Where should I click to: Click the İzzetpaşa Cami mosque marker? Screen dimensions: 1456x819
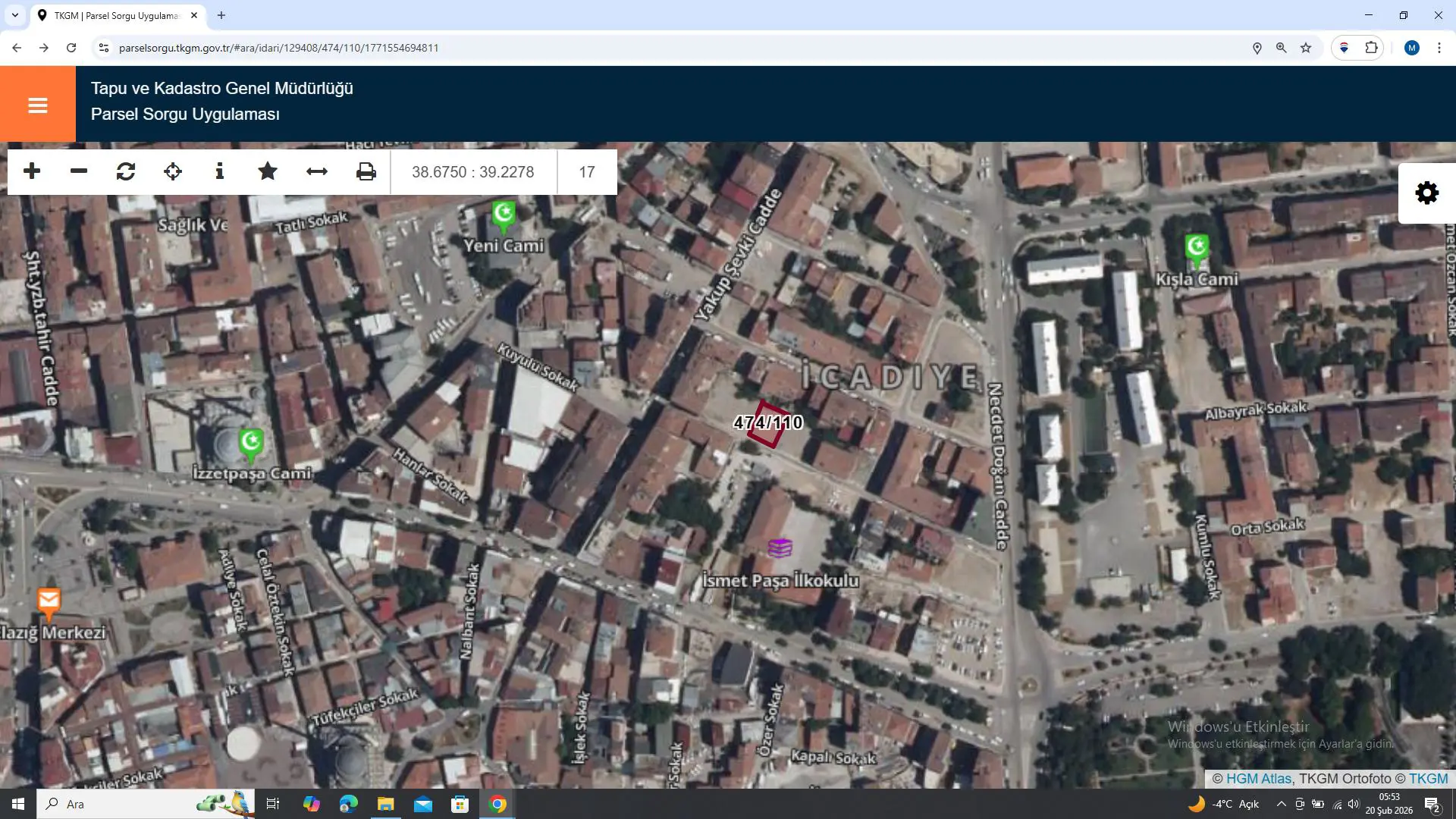pyautogui.click(x=251, y=444)
